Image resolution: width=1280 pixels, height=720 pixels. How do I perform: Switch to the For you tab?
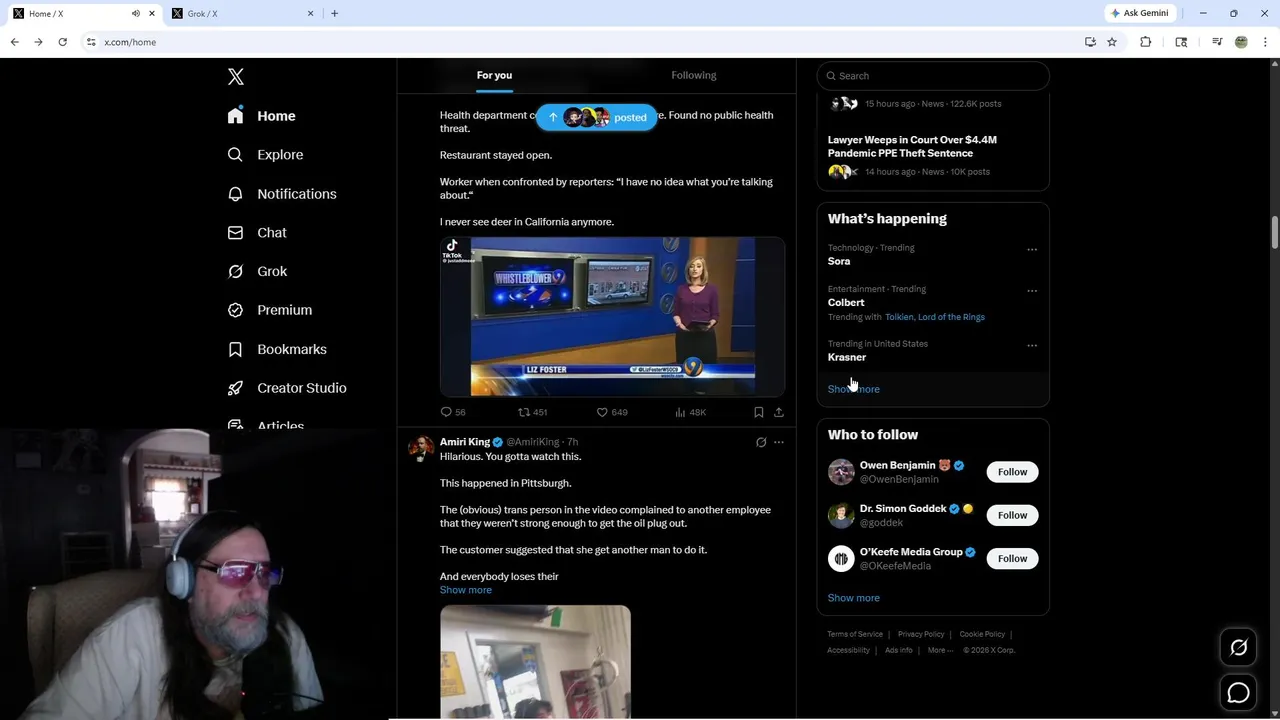tap(494, 75)
